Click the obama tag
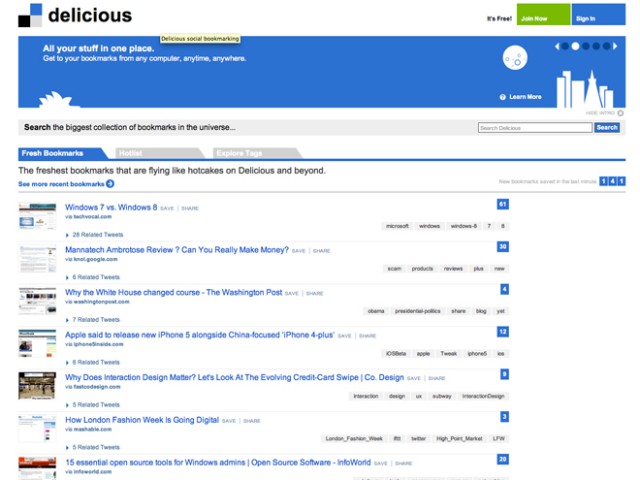640x480 pixels. (x=376, y=311)
